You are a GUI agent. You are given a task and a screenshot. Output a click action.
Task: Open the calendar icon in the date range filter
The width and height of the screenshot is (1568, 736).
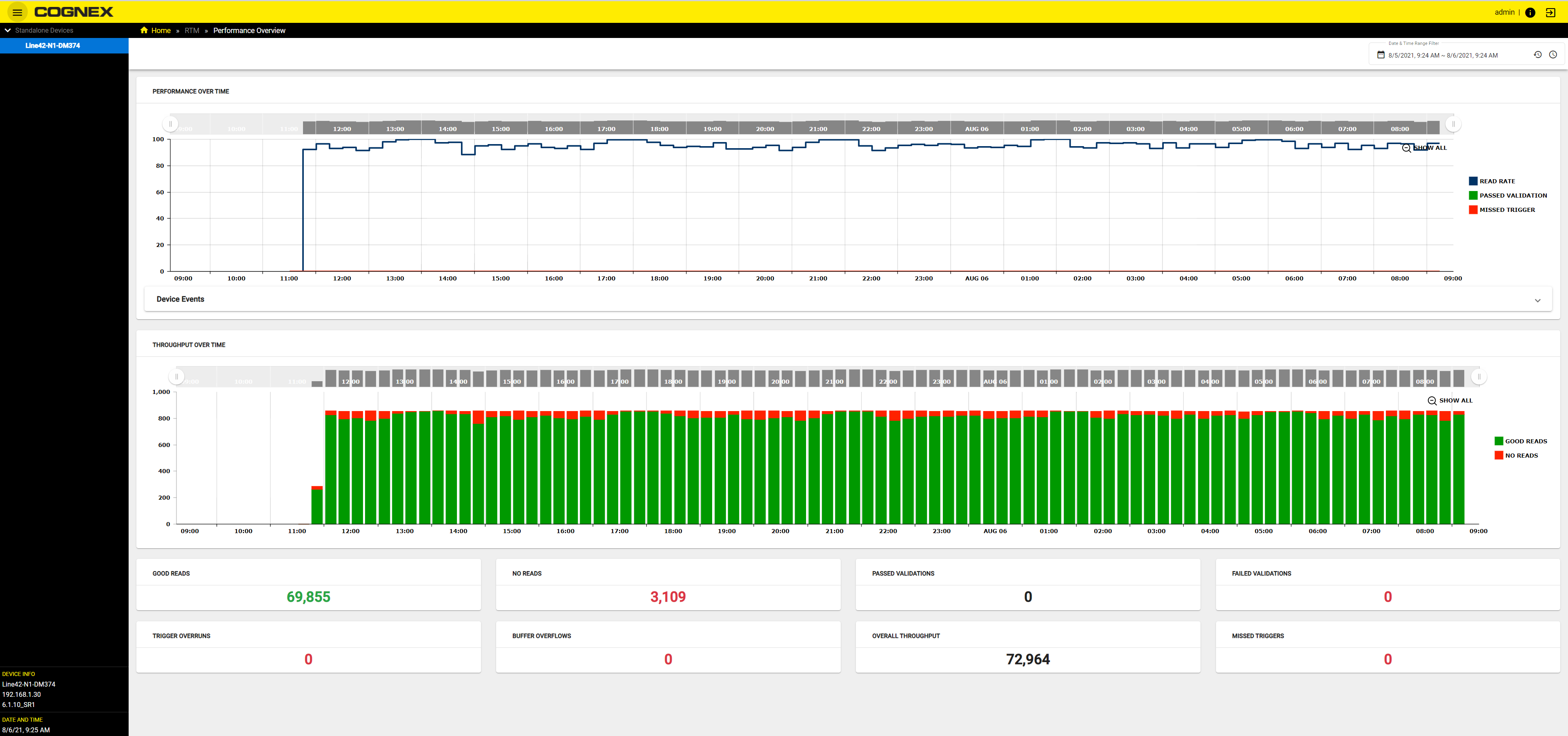click(x=1381, y=55)
